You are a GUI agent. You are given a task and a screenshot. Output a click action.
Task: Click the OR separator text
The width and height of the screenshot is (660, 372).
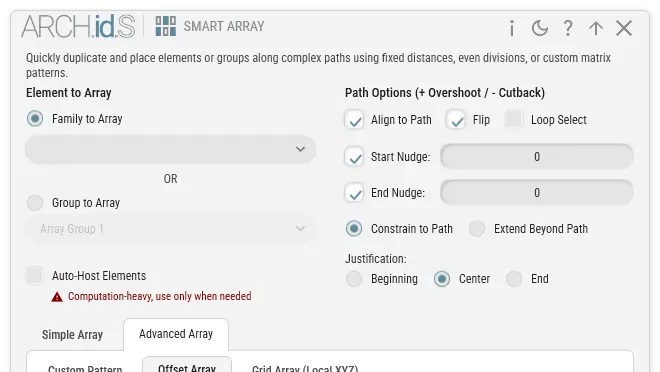pos(170,179)
